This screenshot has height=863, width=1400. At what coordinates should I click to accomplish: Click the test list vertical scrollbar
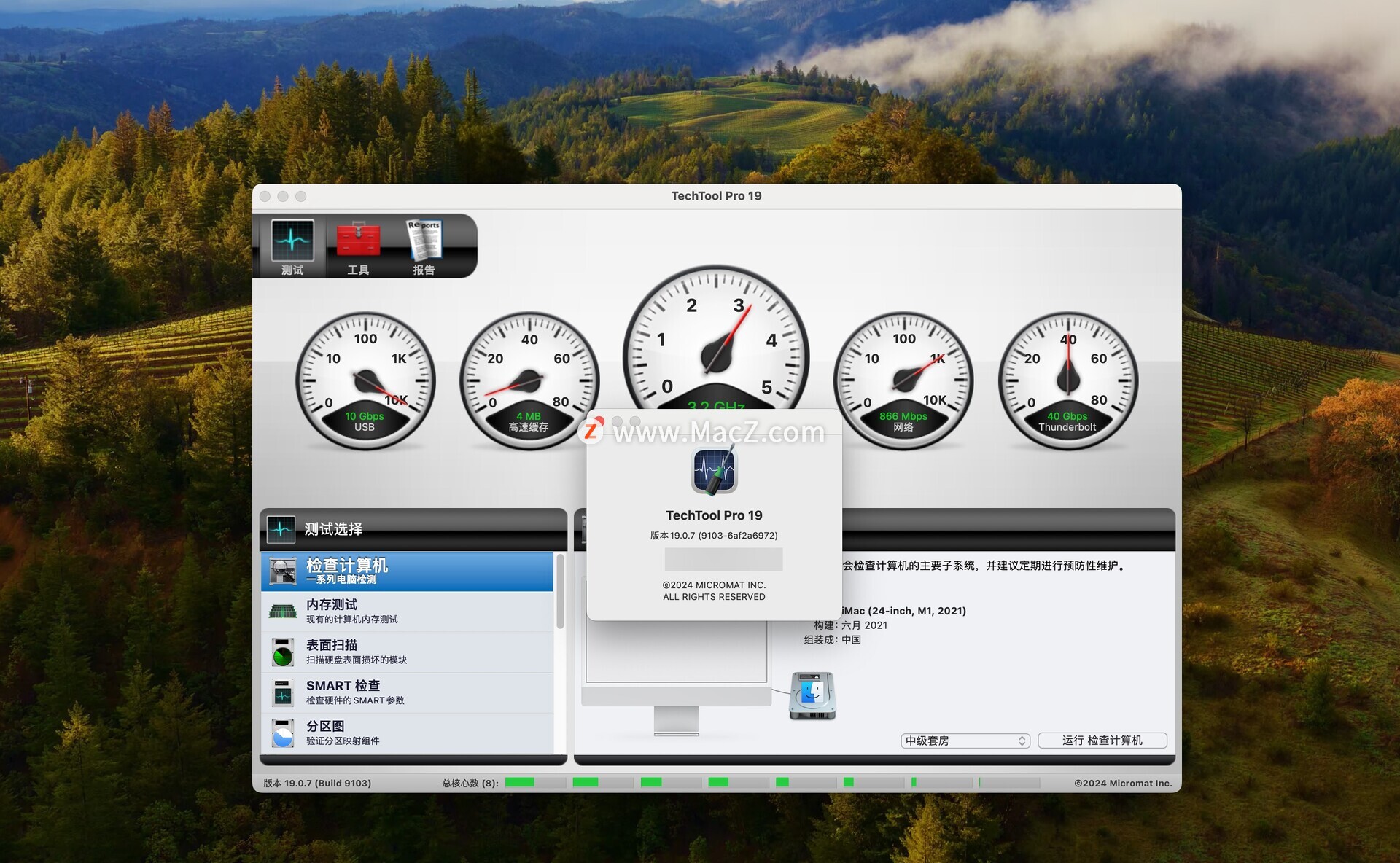tap(560, 592)
